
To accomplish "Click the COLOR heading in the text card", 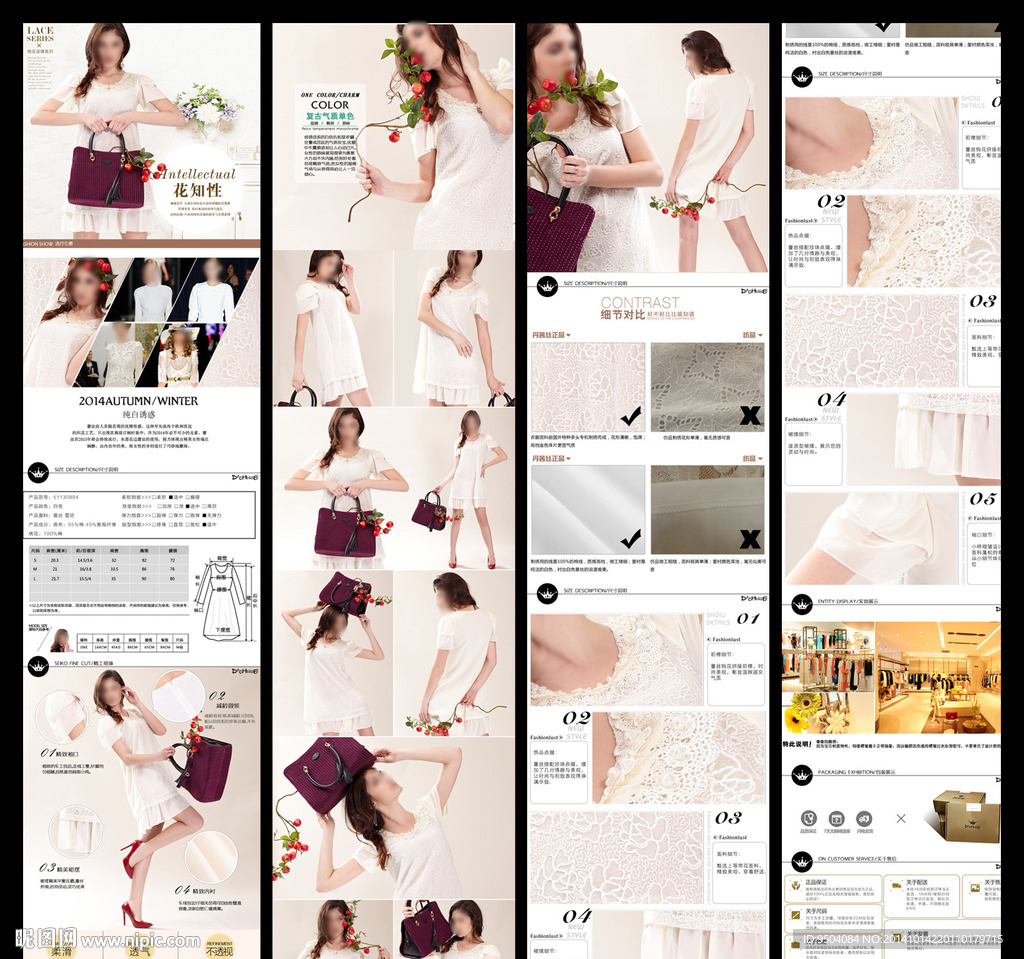I will (330, 105).
